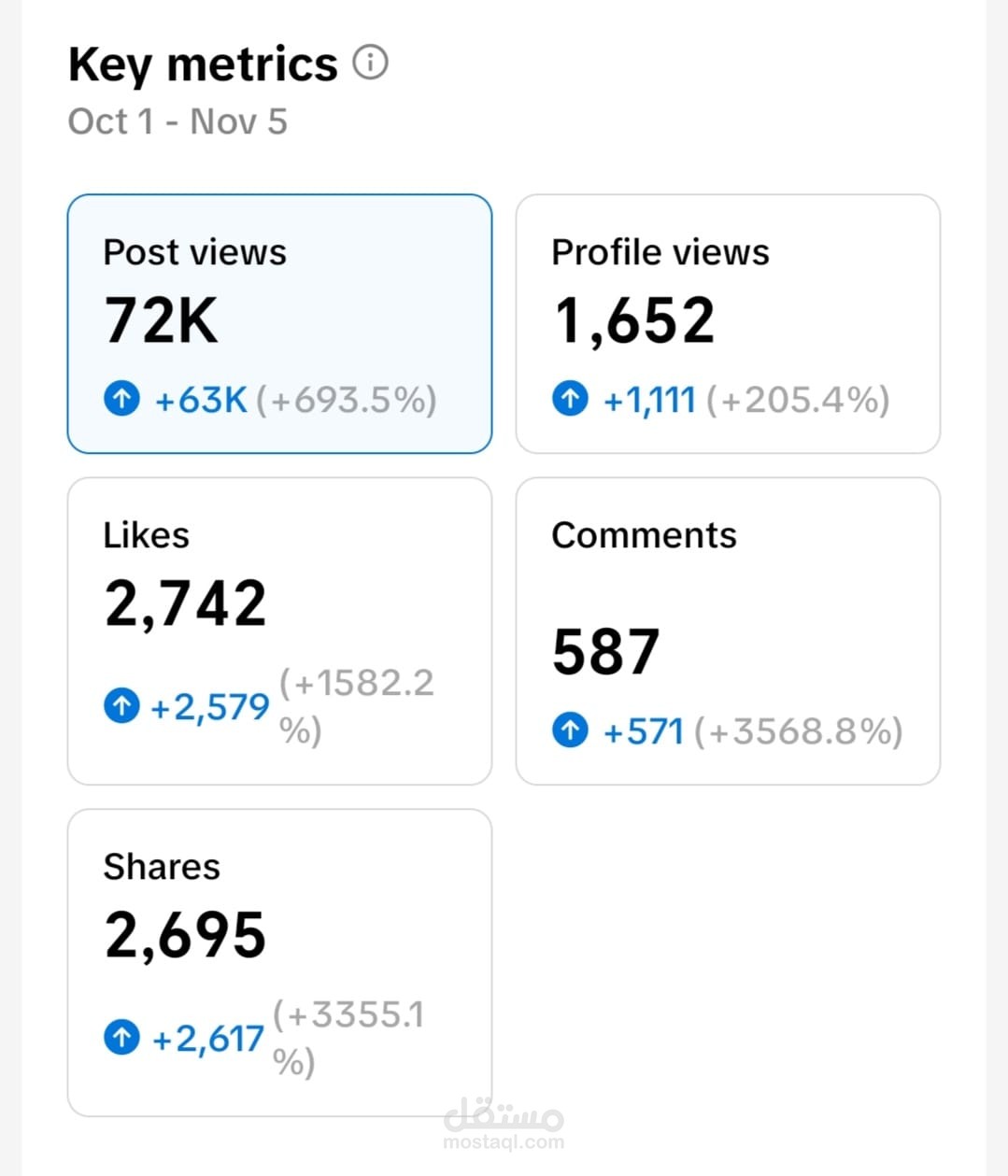
Task: Select the Likes metric card
Action: 279,631
